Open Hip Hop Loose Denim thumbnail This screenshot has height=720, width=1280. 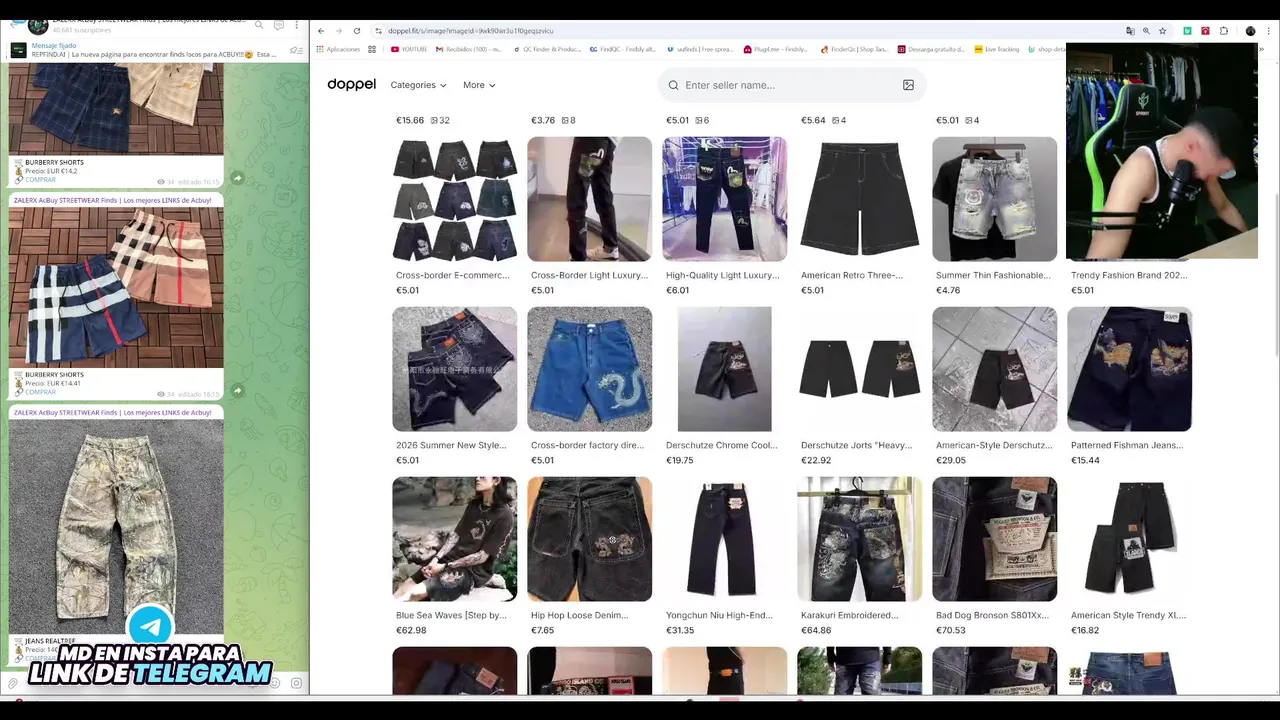click(590, 539)
